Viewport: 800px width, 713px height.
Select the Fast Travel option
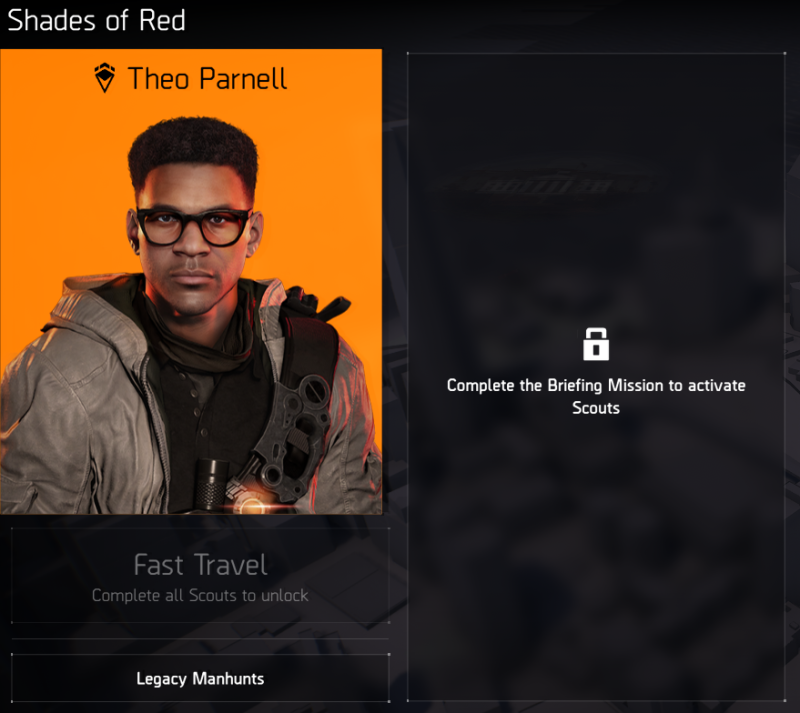(x=200, y=575)
